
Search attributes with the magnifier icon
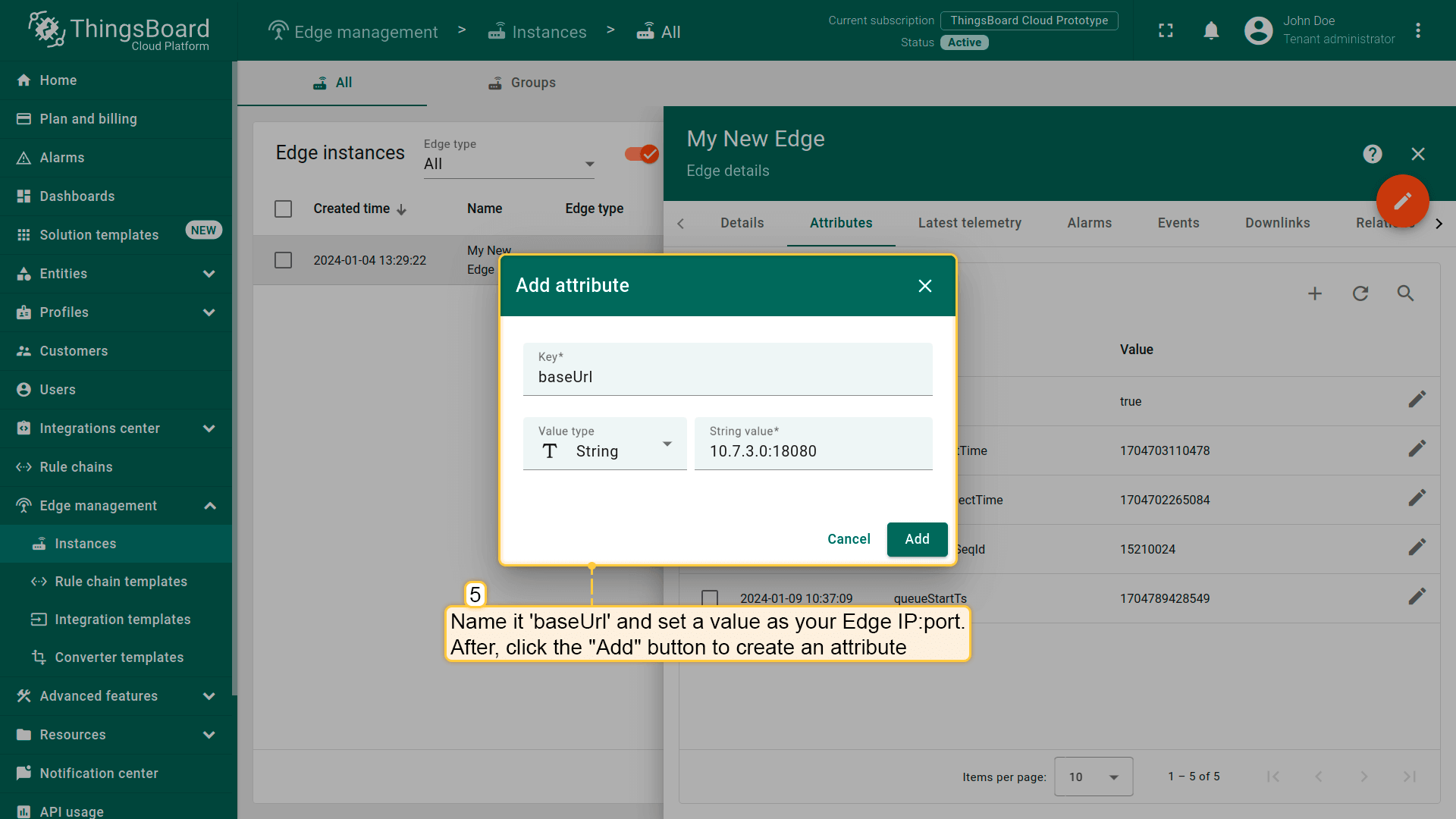tap(1405, 293)
